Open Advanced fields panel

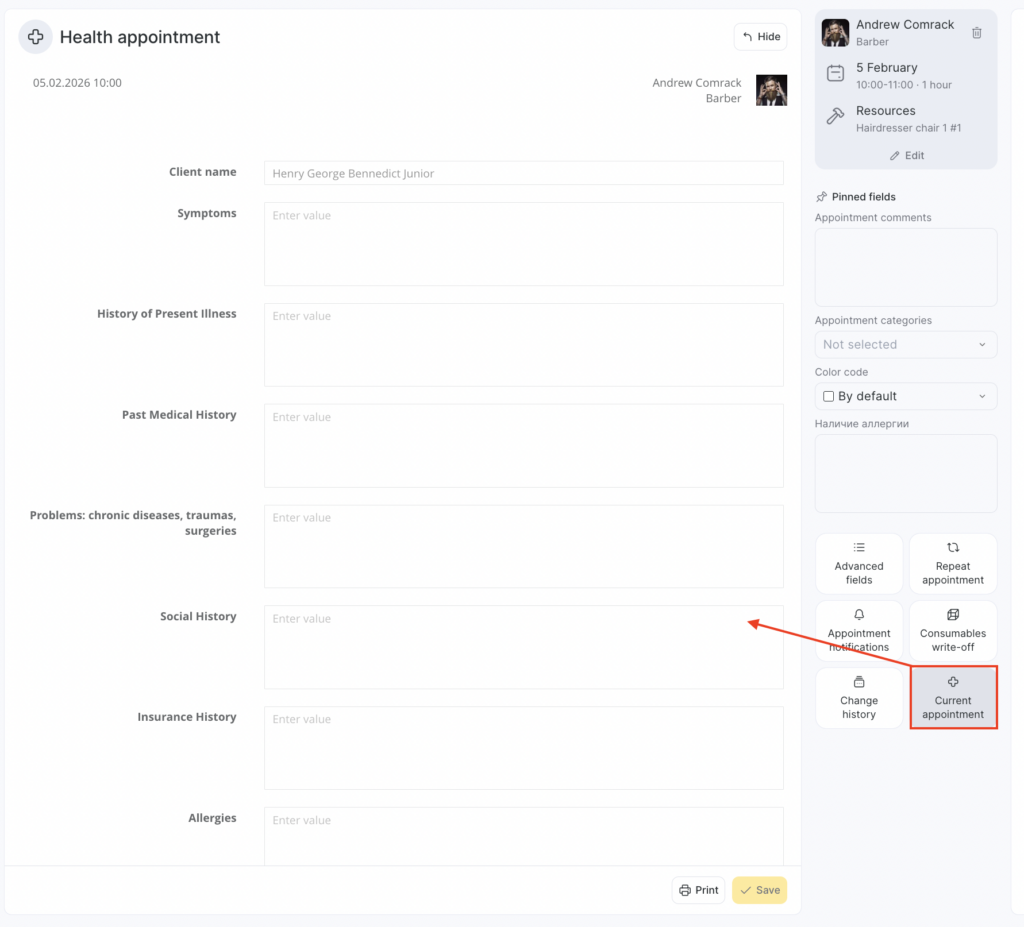point(859,564)
